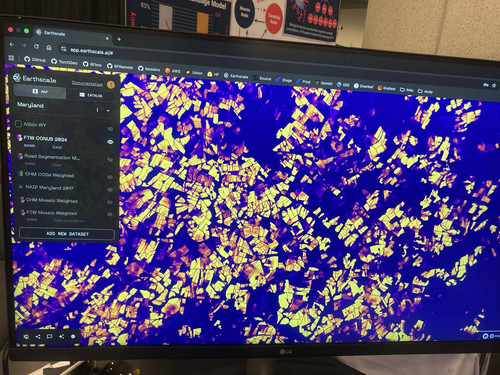This screenshot has height=375, width=500.
Task: Click the browser forward arrow
Action: tap(24, 45)
